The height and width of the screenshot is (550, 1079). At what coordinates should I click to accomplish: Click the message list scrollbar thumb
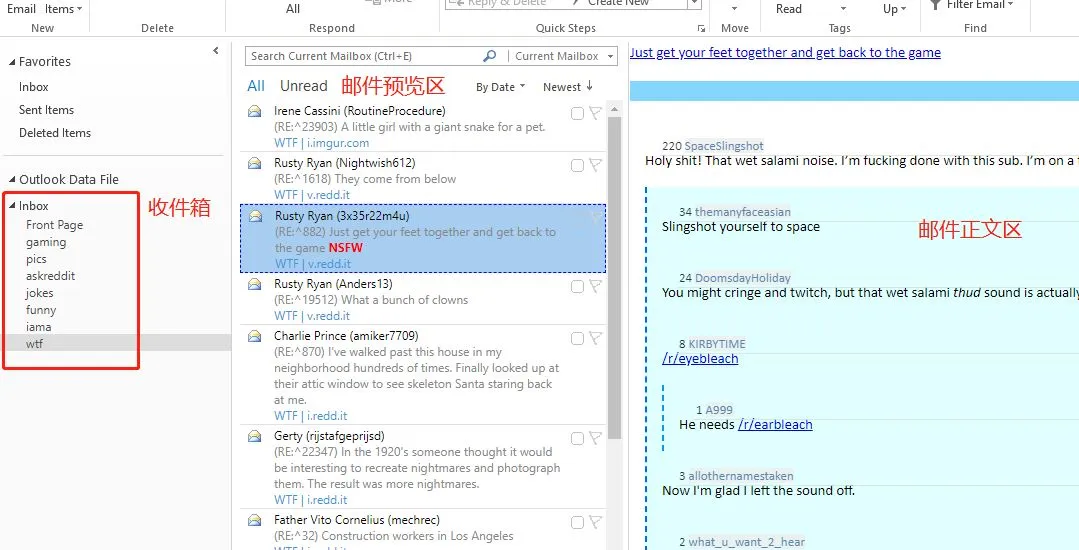pyautogui.click(x=615, y=277)
